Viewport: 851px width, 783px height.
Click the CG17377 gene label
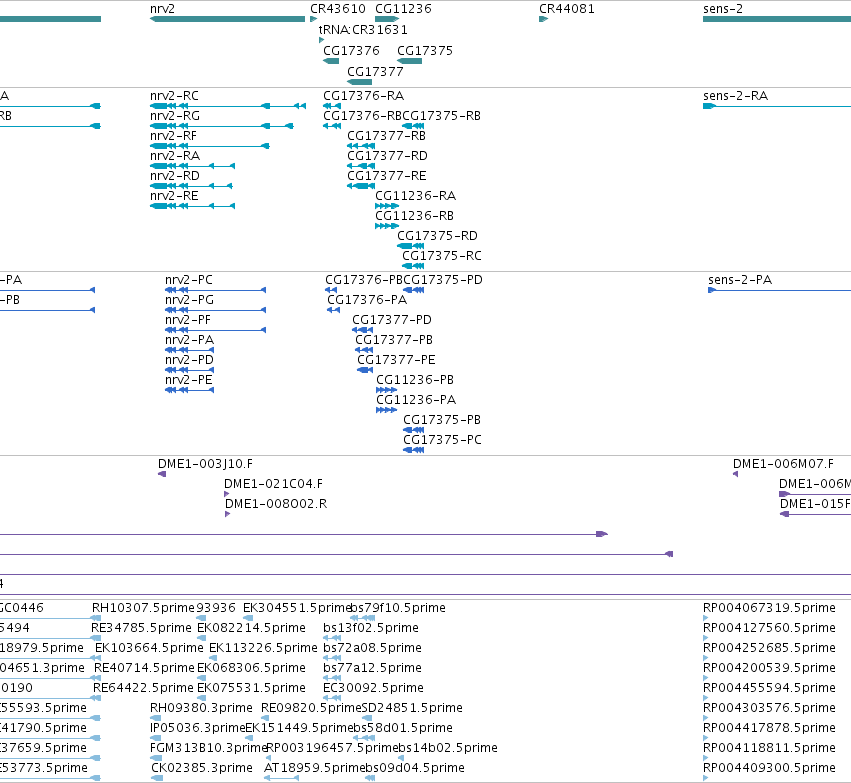tap(375, 72)
